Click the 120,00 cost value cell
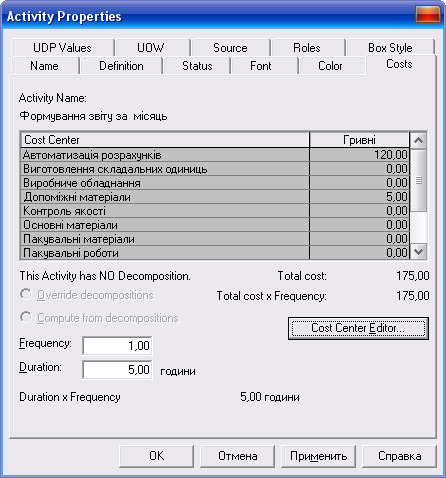The width and height of the screenshot is (446, 478). (x=359, y=155)
